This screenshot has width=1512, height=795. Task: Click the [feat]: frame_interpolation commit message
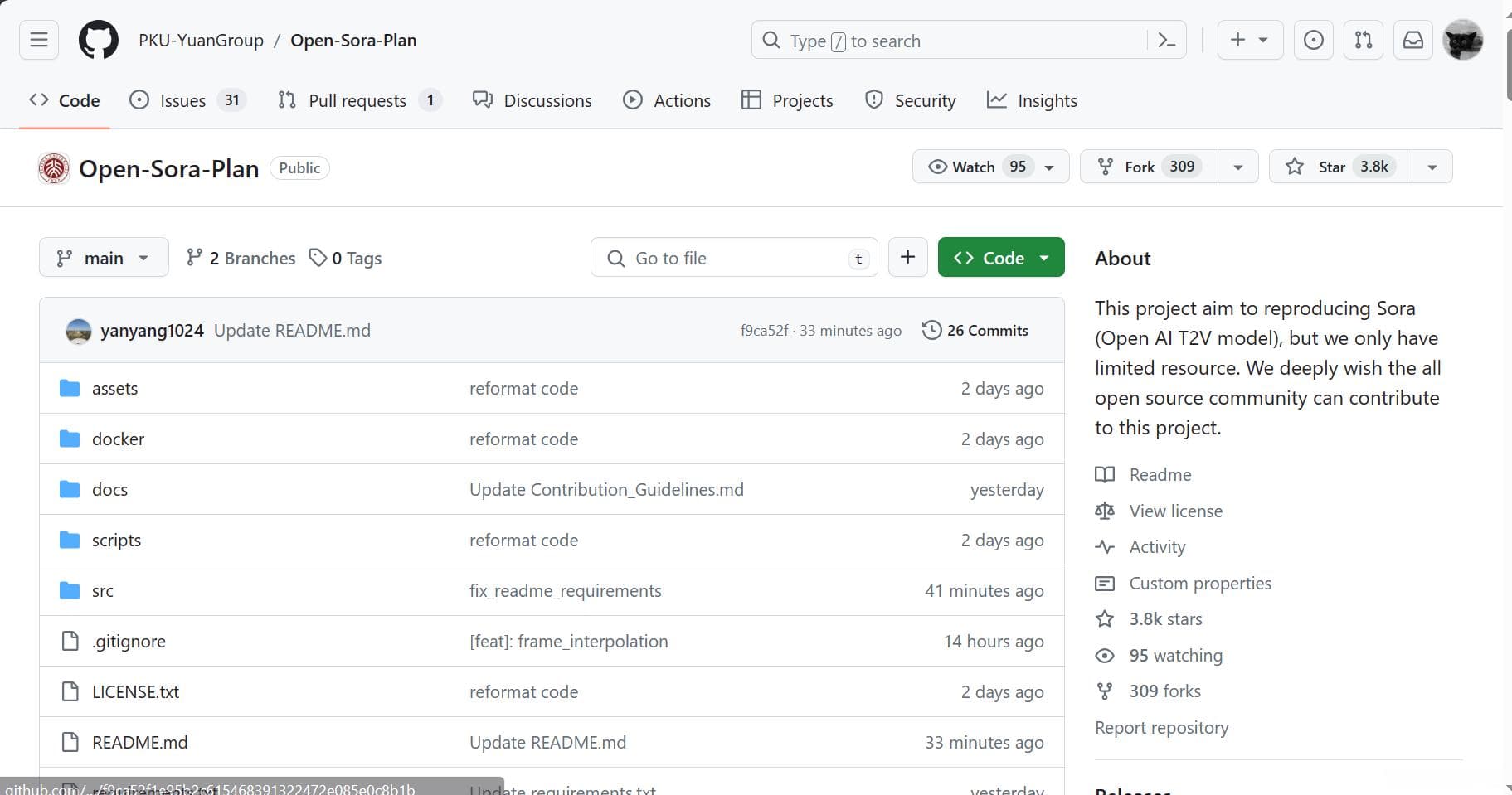point(568,641)
